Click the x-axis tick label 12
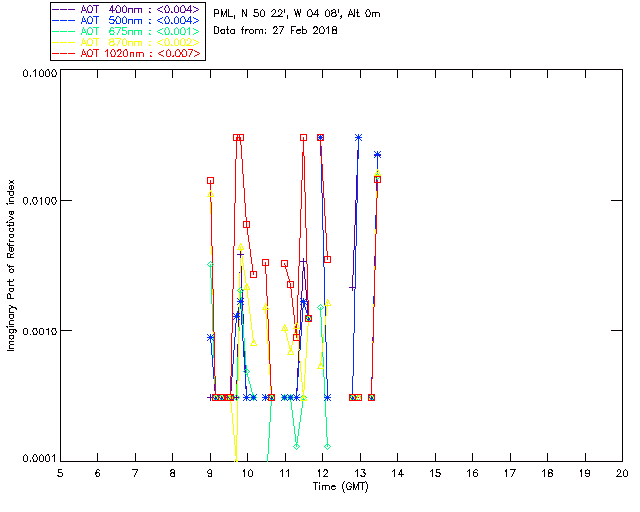The image size is (640, 512). coord(322,473)
